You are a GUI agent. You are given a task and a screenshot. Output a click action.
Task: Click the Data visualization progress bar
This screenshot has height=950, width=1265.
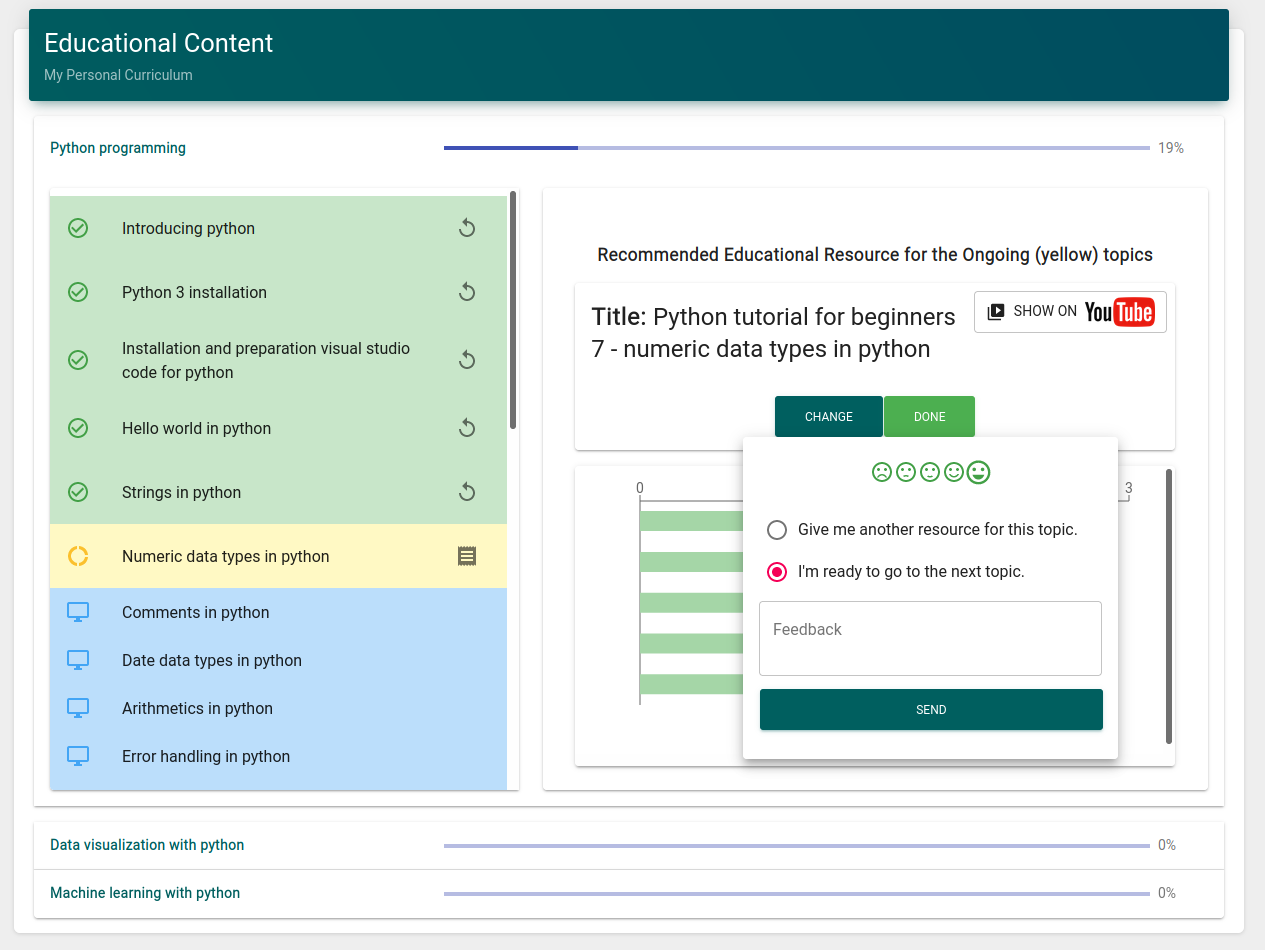point(797,846)
